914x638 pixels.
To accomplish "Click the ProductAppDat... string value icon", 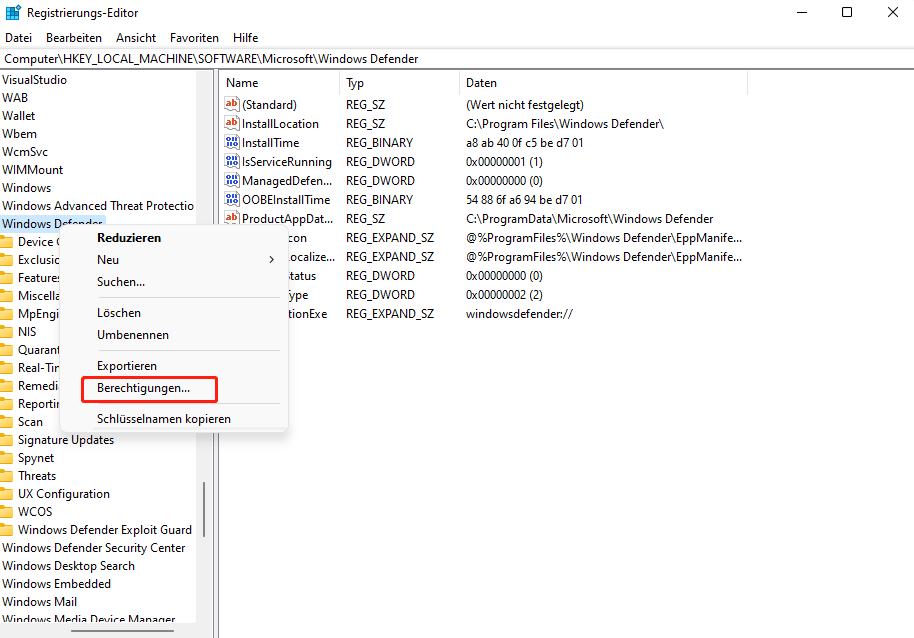I will pos(232,218).
